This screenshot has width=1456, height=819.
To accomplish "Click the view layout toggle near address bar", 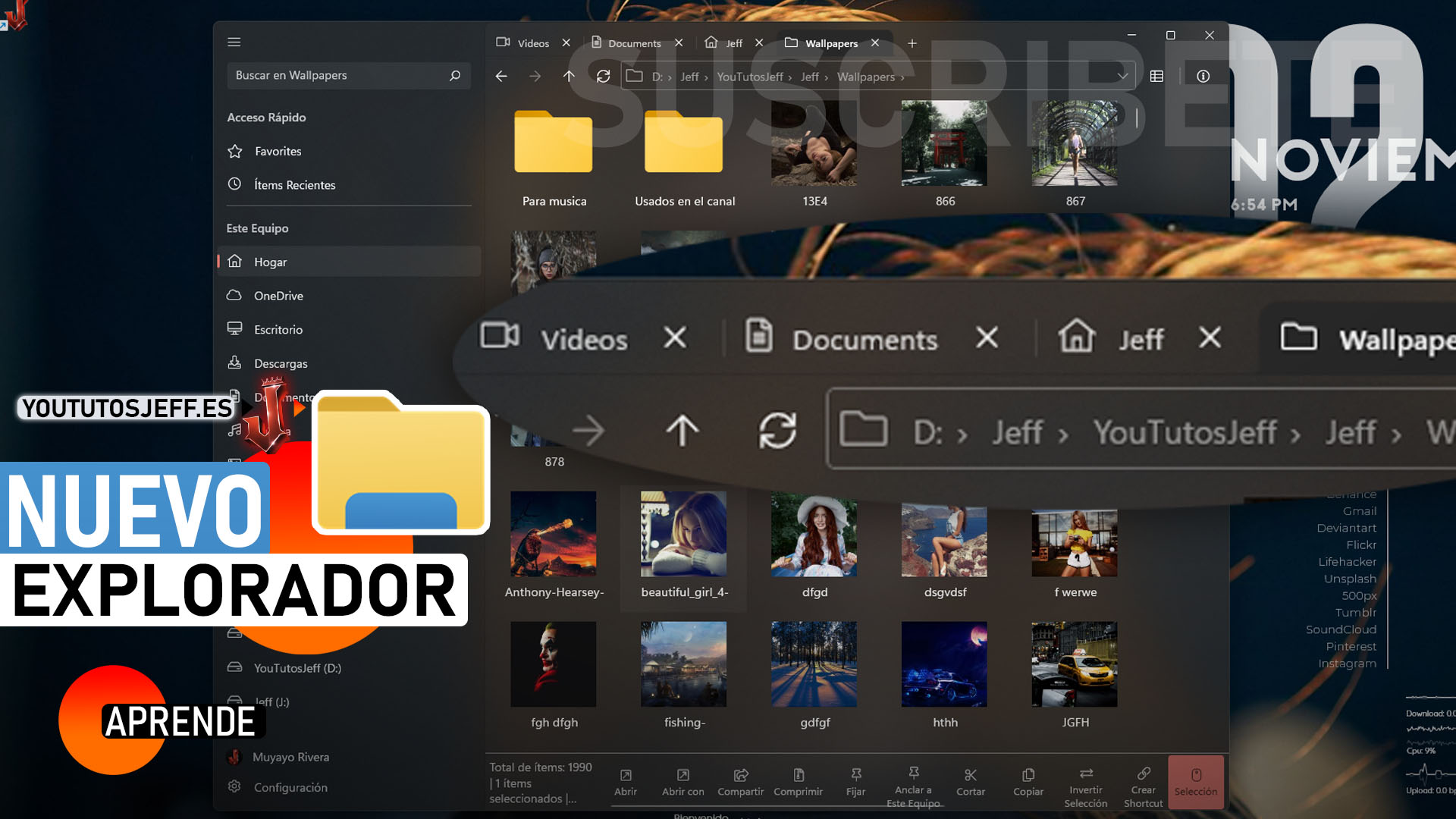I will coord(1157,76).
